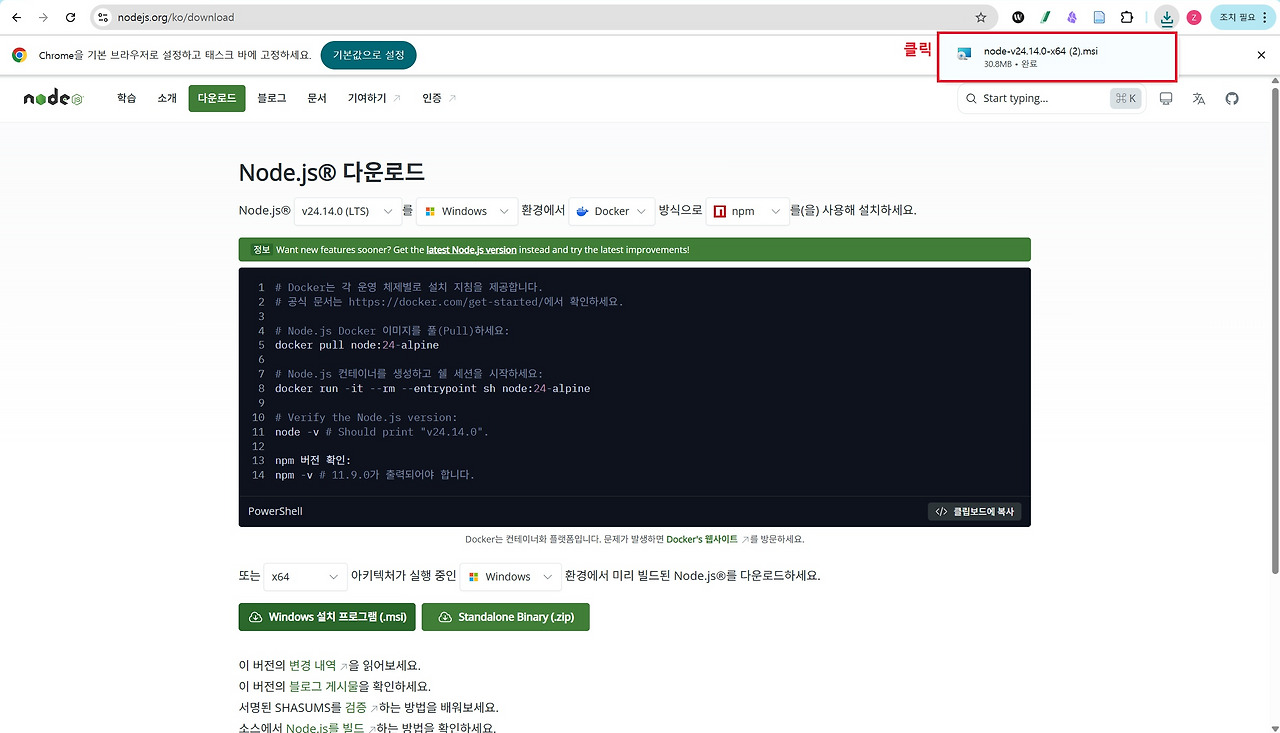The height and width of the screenshot is (733, 1280).
Task: Copy code with 클립보드에 복사 button
Action: tap(975, 511)
